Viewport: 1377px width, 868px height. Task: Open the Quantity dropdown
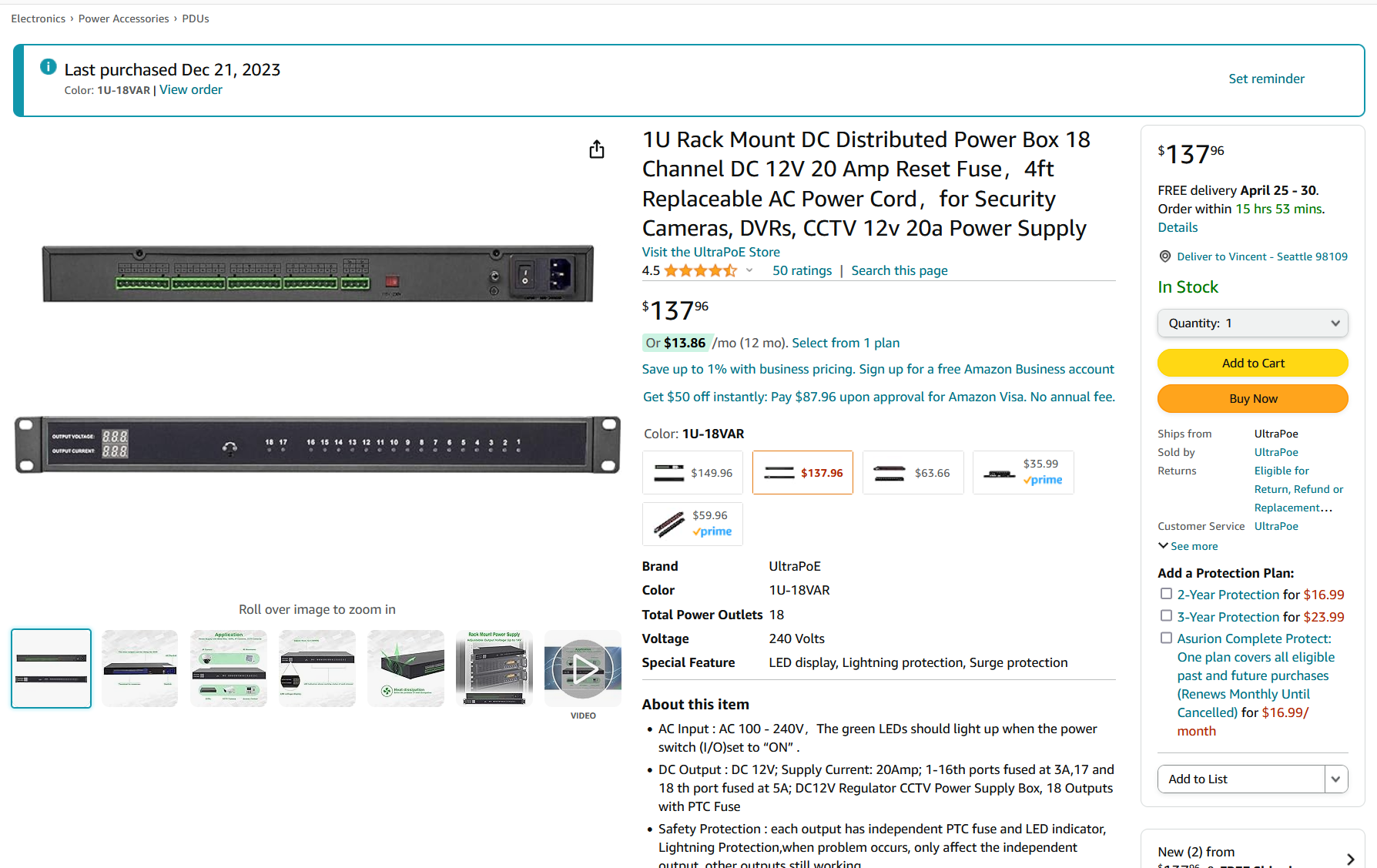(1252, 323)
